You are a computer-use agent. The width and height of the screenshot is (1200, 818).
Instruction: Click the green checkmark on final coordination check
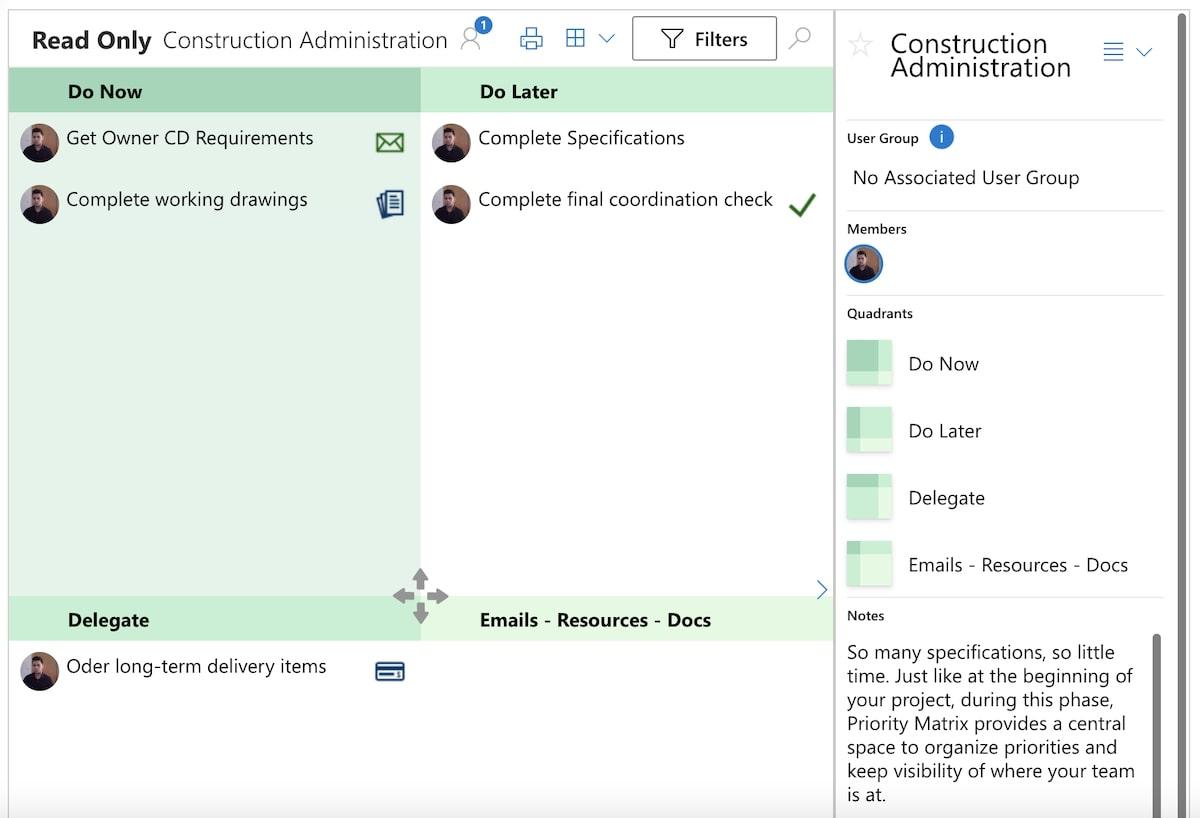pyautogui.click(x=802, y=205)
